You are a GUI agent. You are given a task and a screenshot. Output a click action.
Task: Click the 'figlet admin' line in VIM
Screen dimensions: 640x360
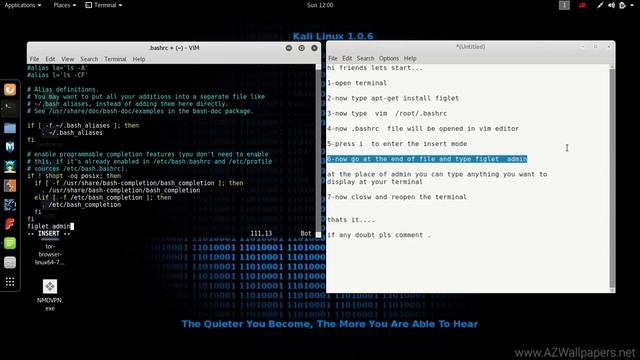(x=49, y=226)
